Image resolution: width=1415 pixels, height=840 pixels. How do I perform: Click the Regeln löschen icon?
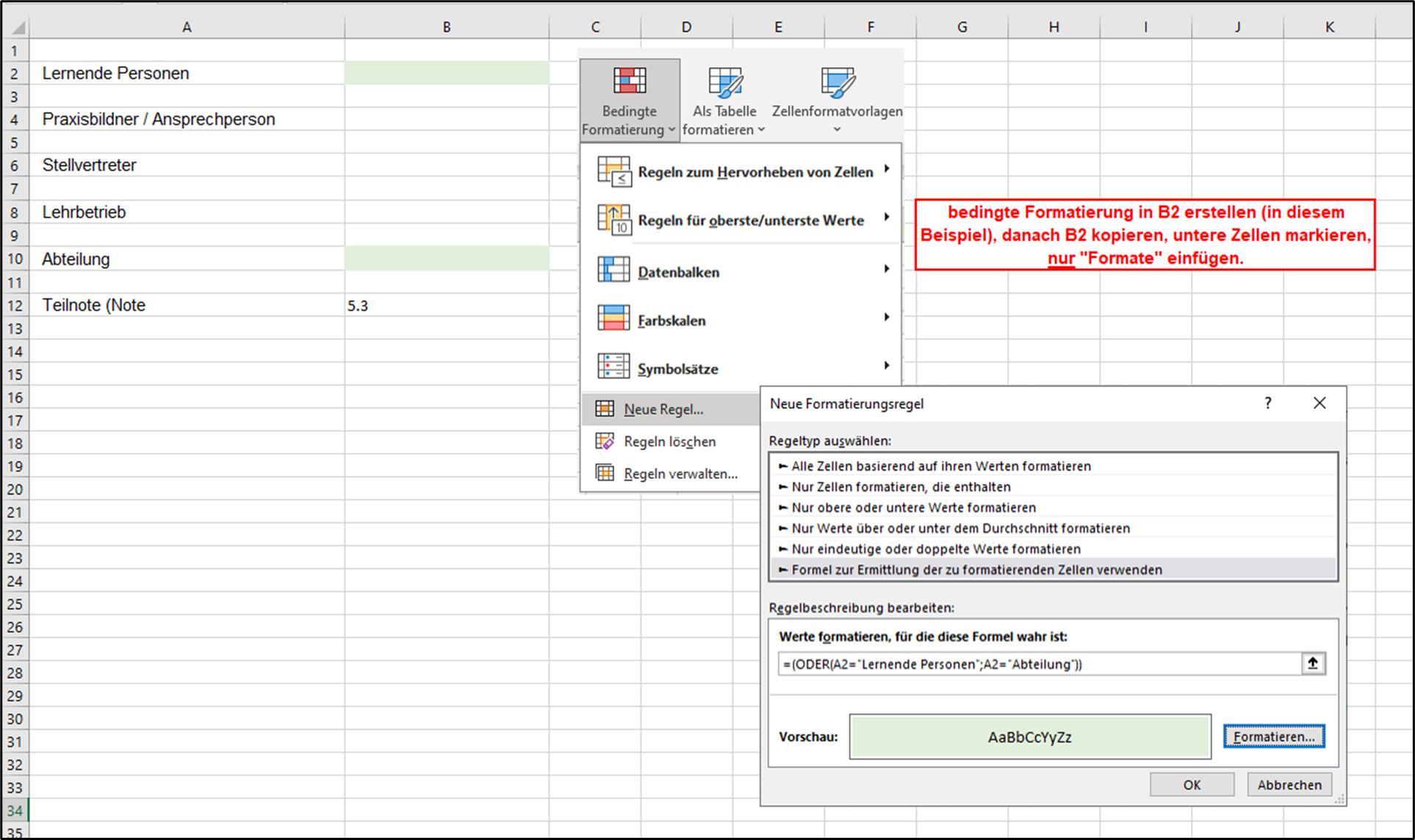(x=605, y=441)
